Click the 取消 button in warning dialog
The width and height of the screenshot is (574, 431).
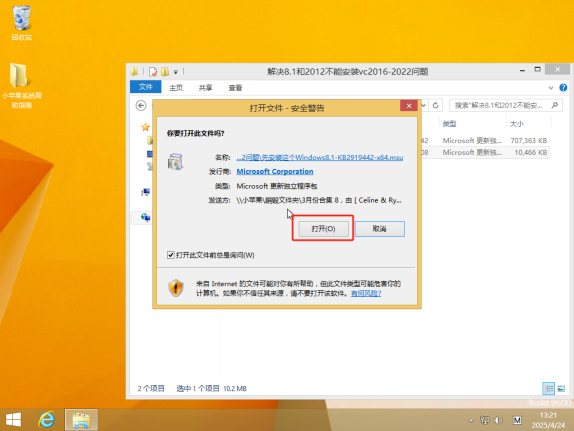point(380,228)
